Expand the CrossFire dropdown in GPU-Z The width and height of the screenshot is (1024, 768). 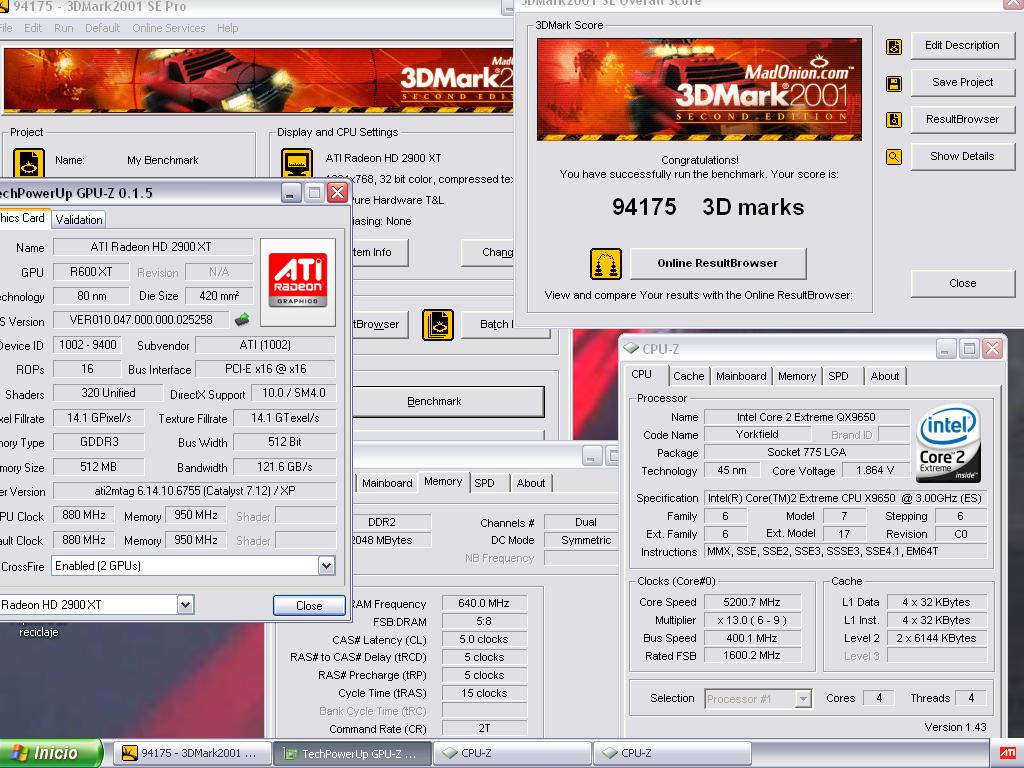coord(327,566)
